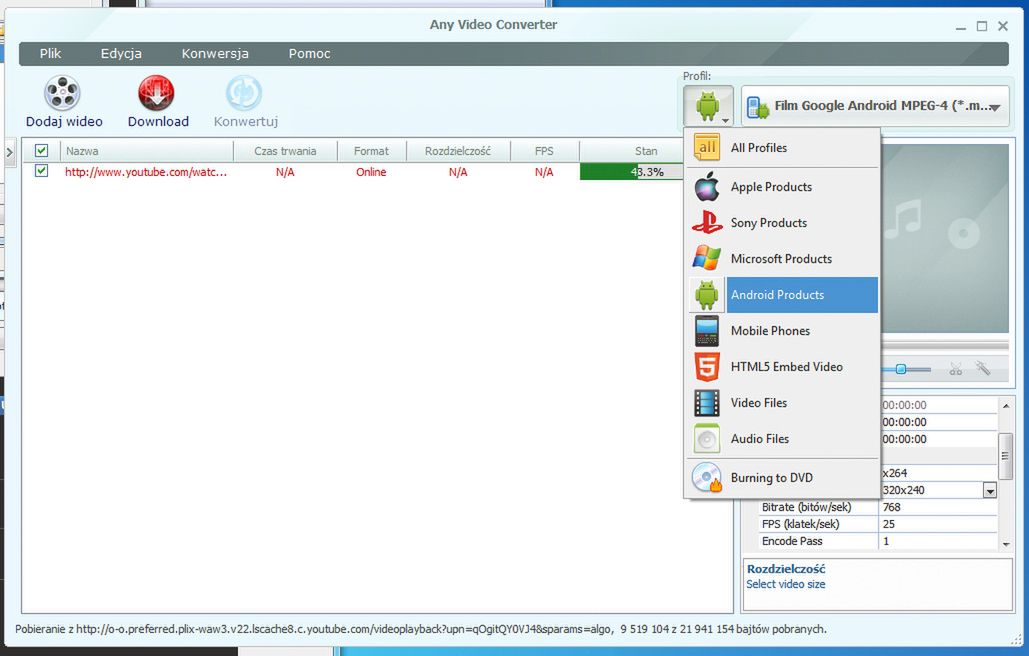Image resolution: width=1029 pixels, height=656 pixels.
Task: Select Audio Files profile category
Action: [781, 439]
